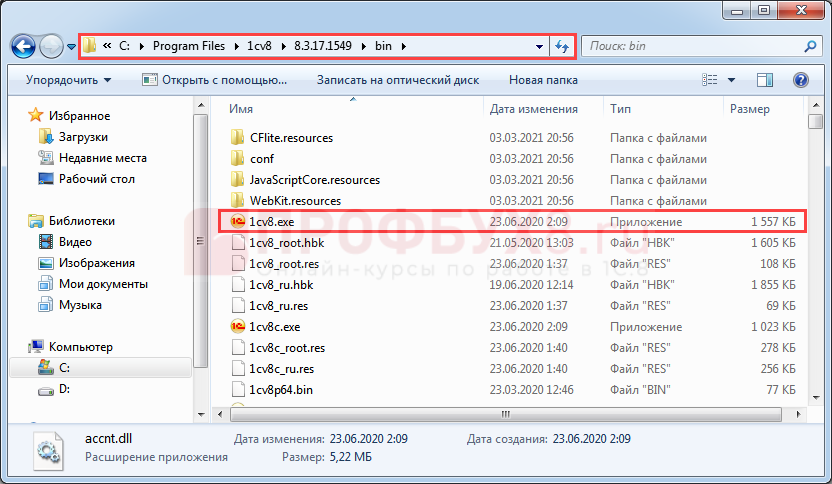Click Новая папка in the toolbar
832x484 pixels.
(543, 80)
